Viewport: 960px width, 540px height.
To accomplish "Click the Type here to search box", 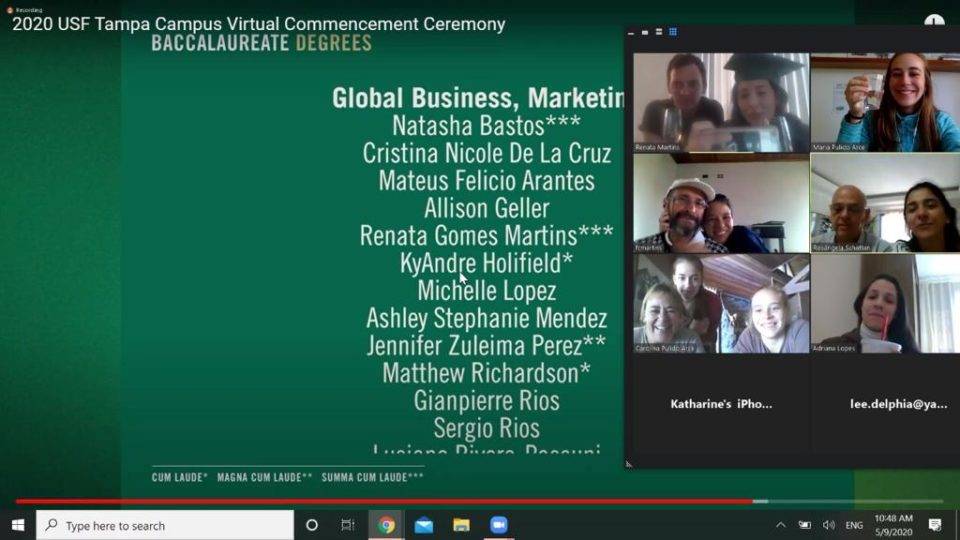I will point(165,525).
